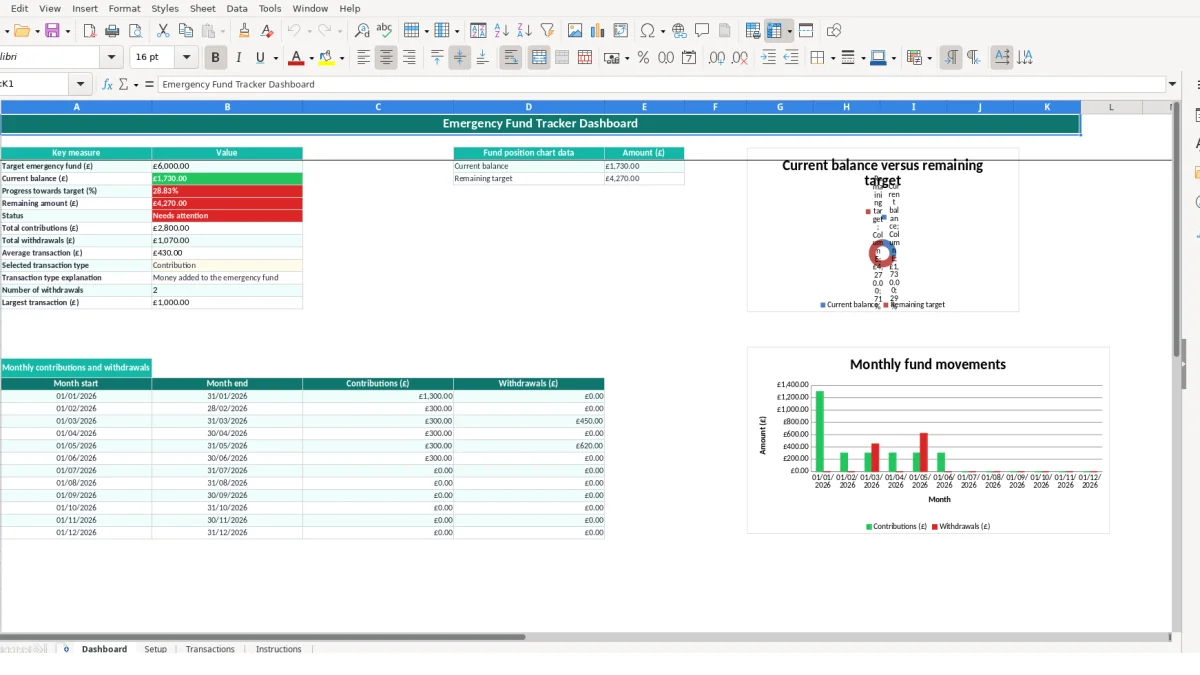1200x675 pixels.
Task: Toggle Bold formatting
Action: click(215, 58)
